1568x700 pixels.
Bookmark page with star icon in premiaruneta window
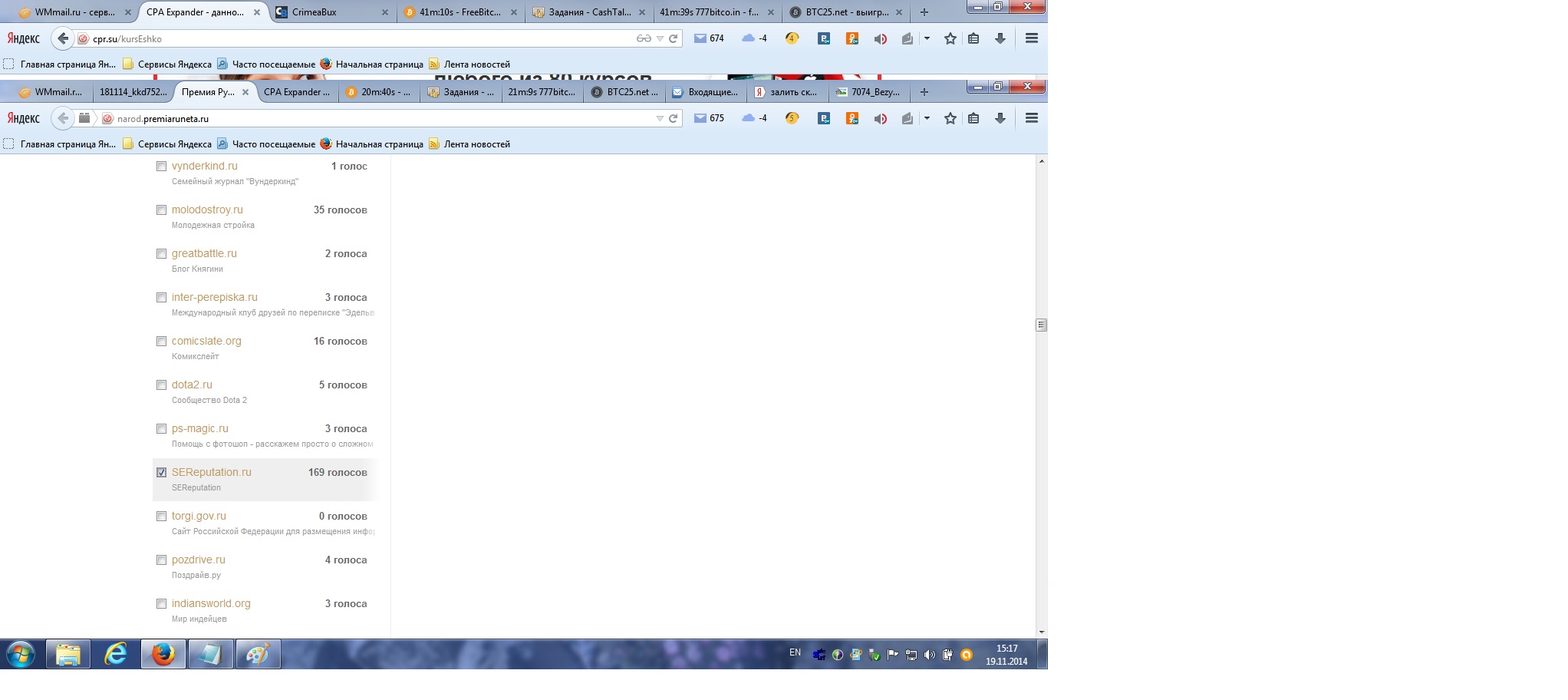coord(950,118)
